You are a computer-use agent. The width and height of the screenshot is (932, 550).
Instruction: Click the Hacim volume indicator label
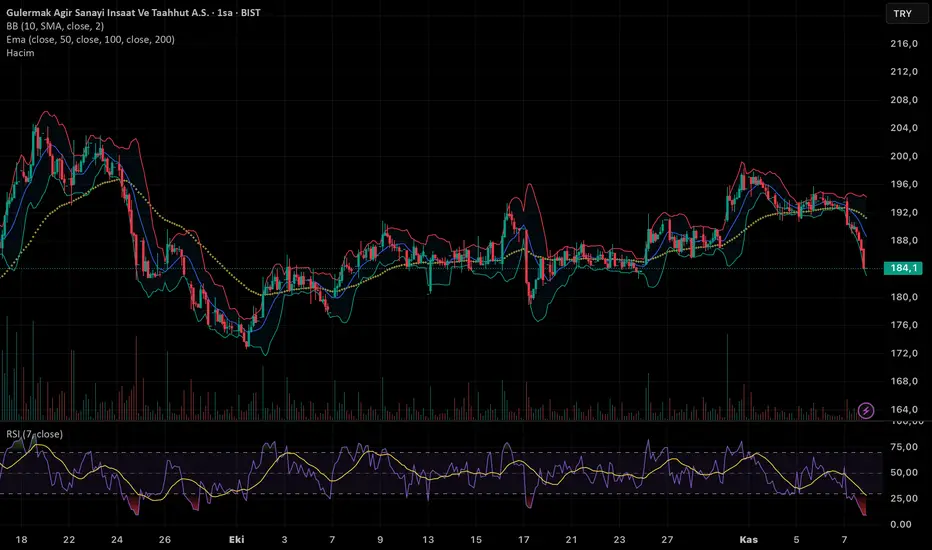(20, 53)
